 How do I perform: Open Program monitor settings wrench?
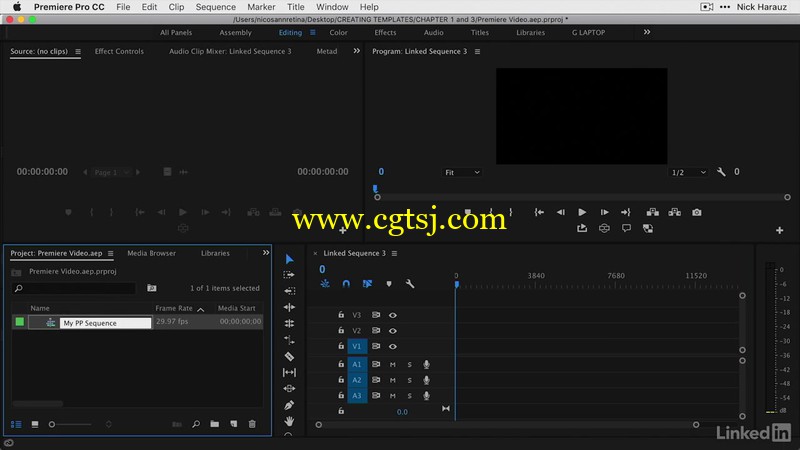[721, 172]
